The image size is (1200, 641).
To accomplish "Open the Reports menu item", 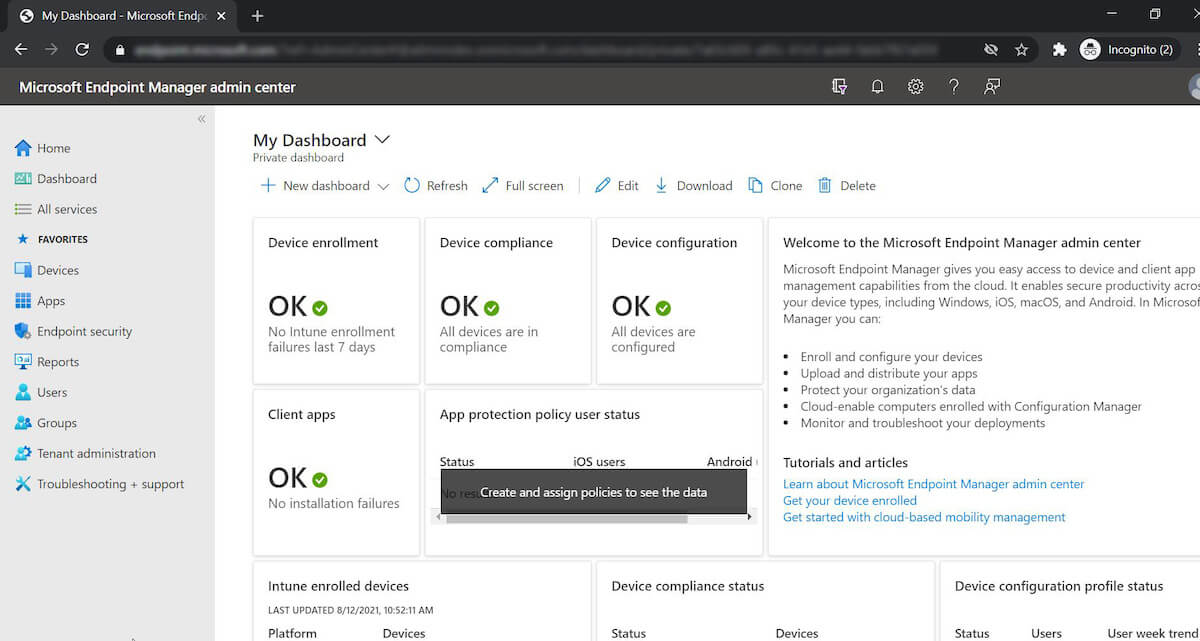I will tap(58, 362).
